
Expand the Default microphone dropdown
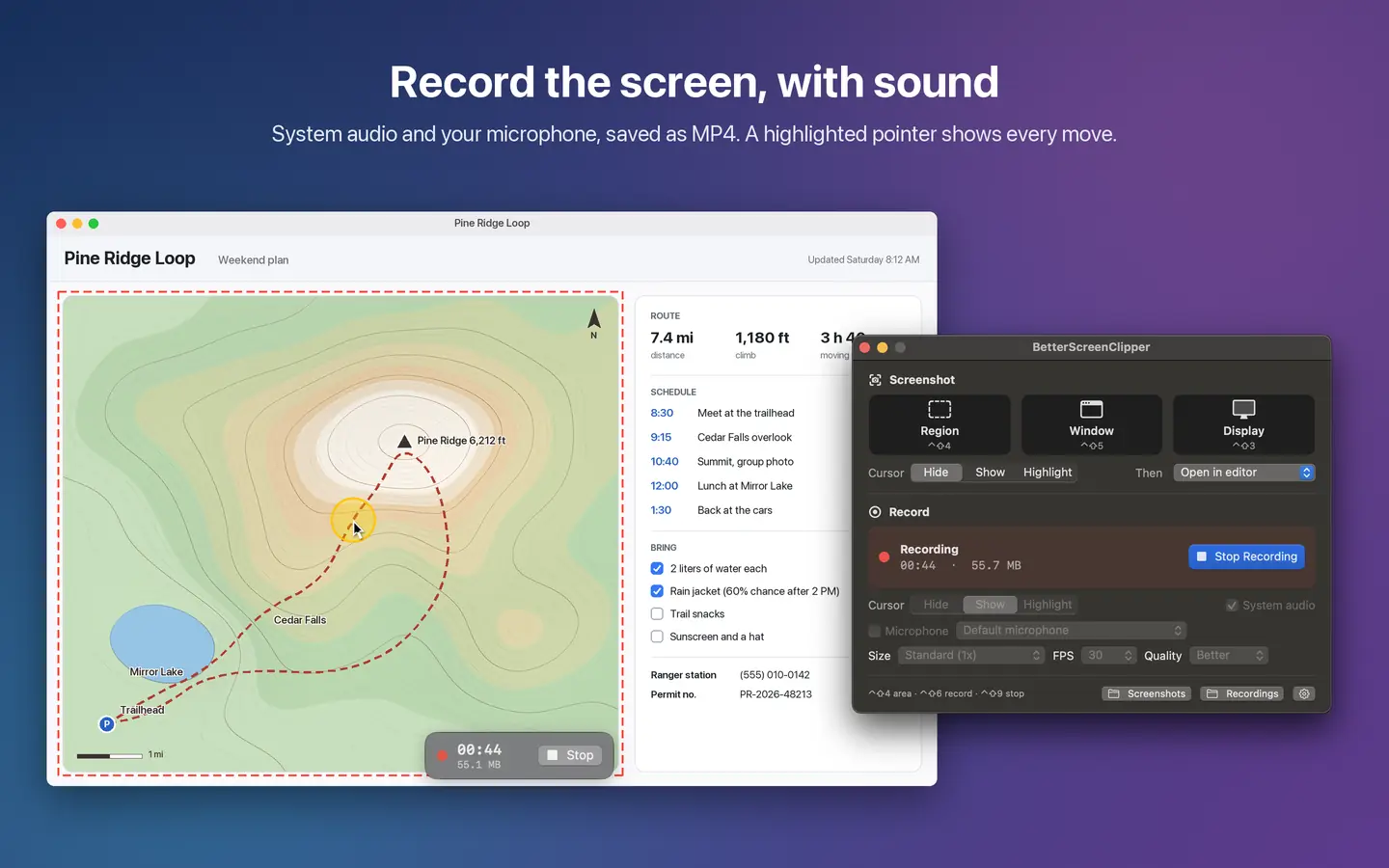[1071, 631]
